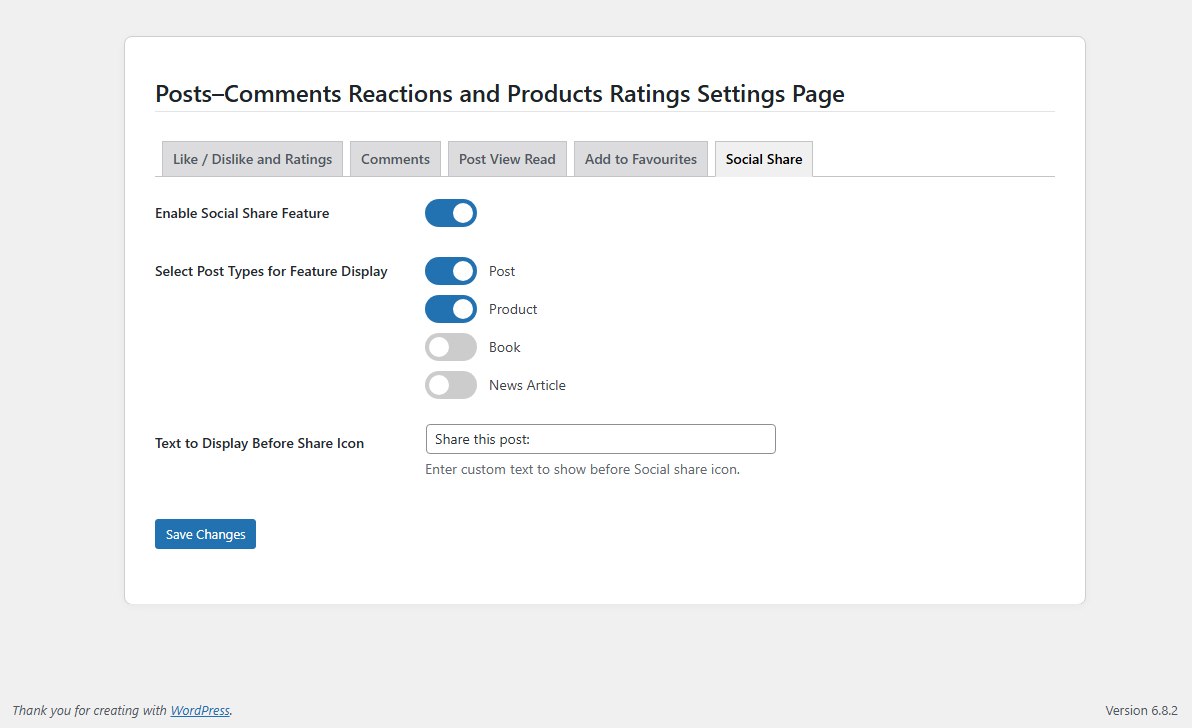Click the 'Product' label text

(x=513, y=309)
